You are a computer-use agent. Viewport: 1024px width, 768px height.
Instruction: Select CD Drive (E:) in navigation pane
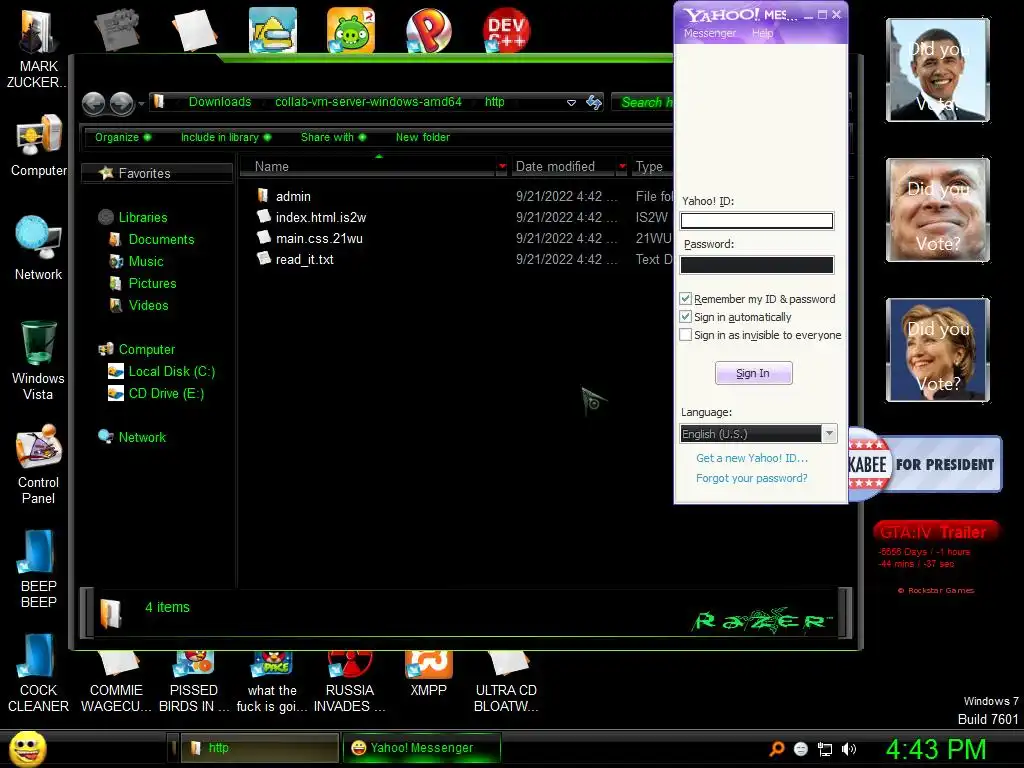click(166, 394)
